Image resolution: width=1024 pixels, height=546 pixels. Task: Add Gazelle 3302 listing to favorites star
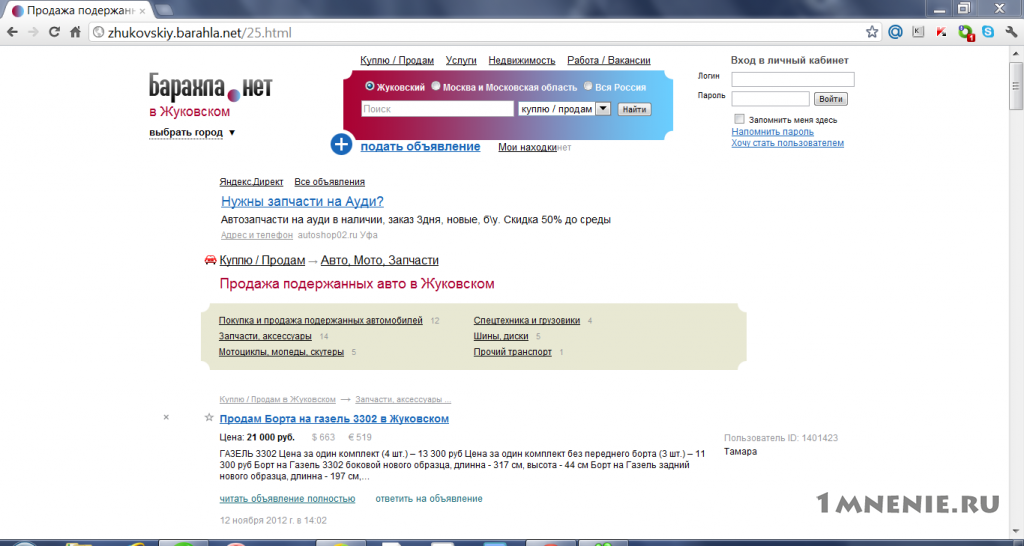tap(209, 417)
